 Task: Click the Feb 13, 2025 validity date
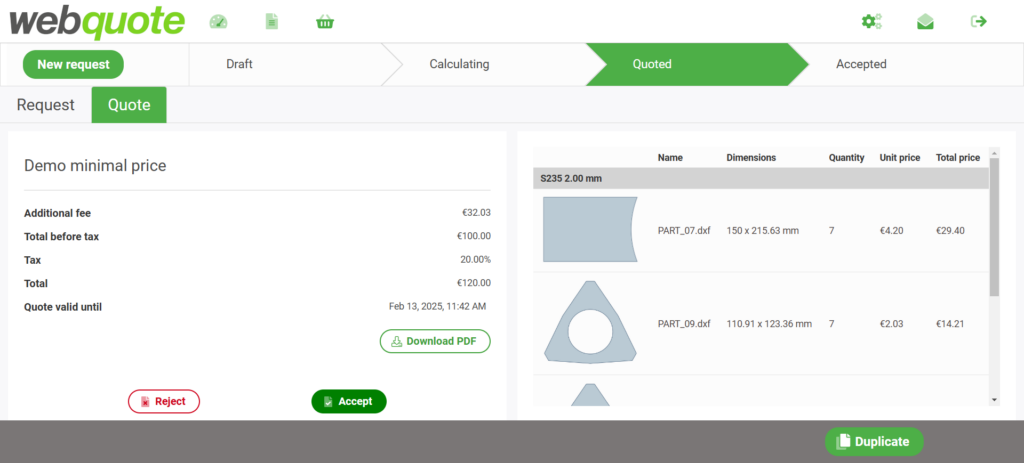click(x=438, y=306)
